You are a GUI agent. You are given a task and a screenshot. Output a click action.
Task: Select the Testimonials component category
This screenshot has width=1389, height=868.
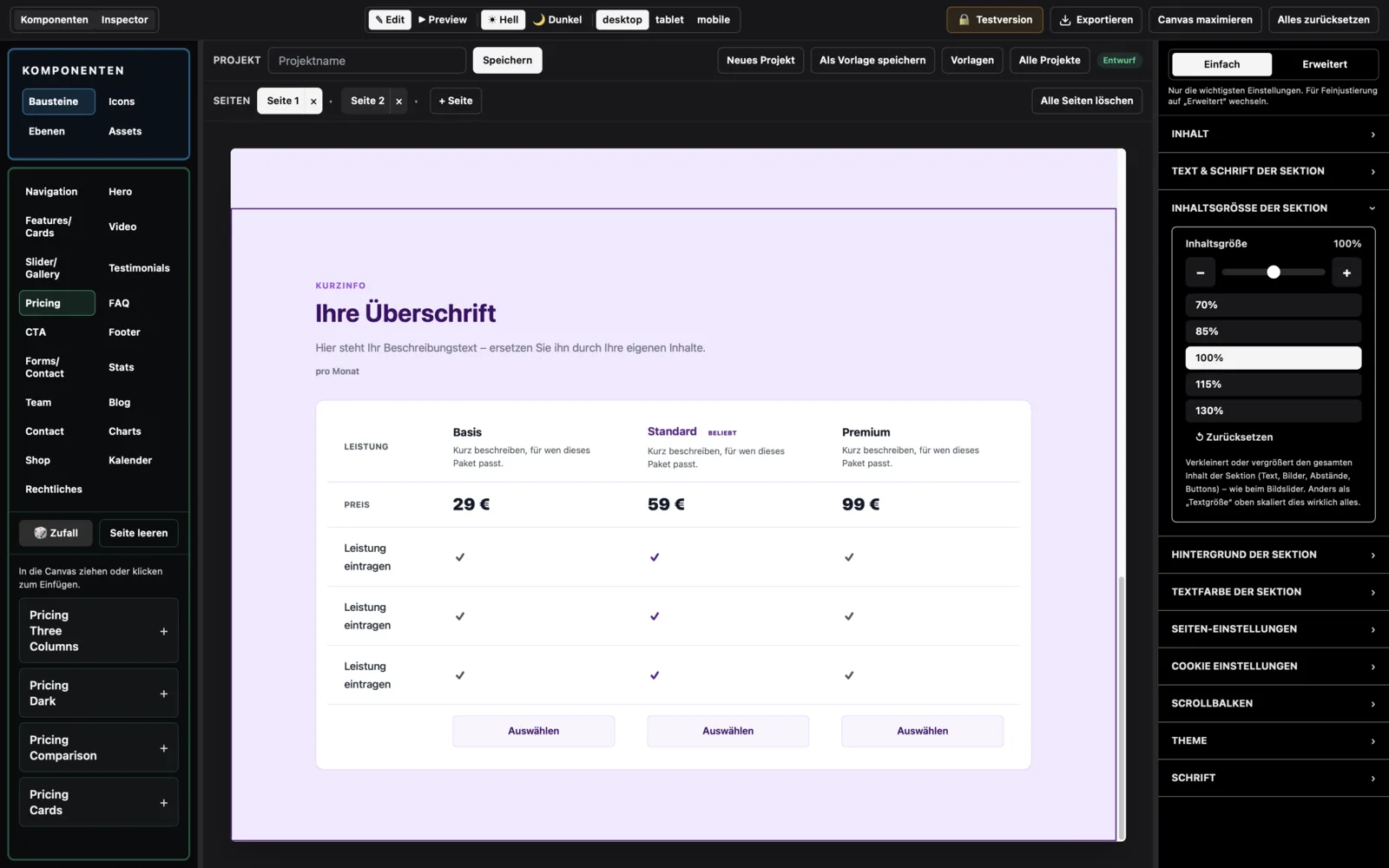139,268
